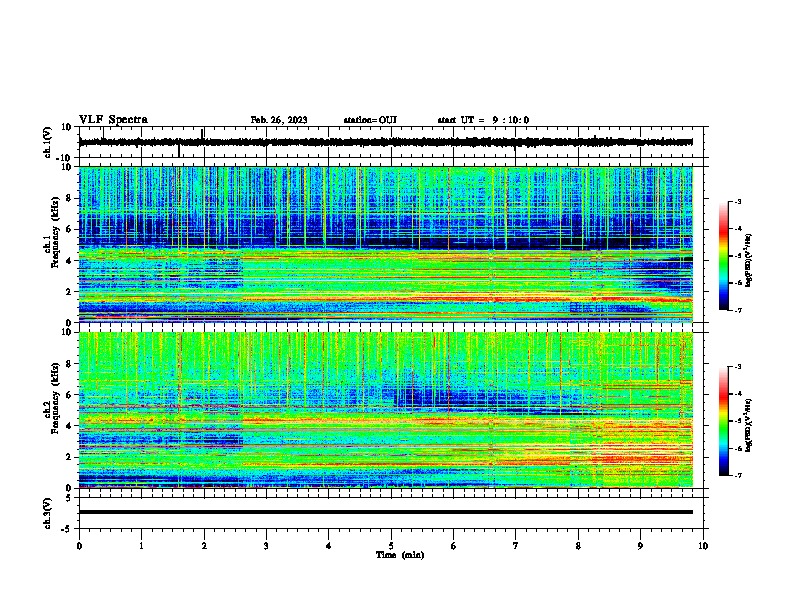
Task: Click the '-7' label on ch.2 colorbar
Action: tap(737, 475)
